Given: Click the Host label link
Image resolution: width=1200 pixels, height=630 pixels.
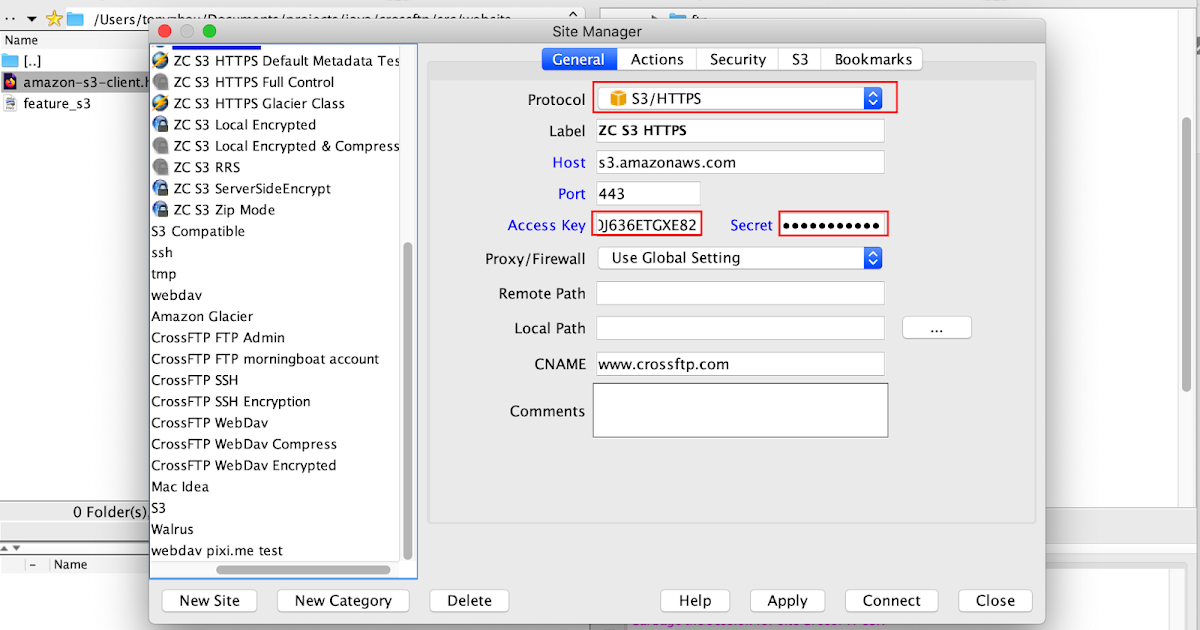Looking at the screenshot, I should tap(569, 162).
